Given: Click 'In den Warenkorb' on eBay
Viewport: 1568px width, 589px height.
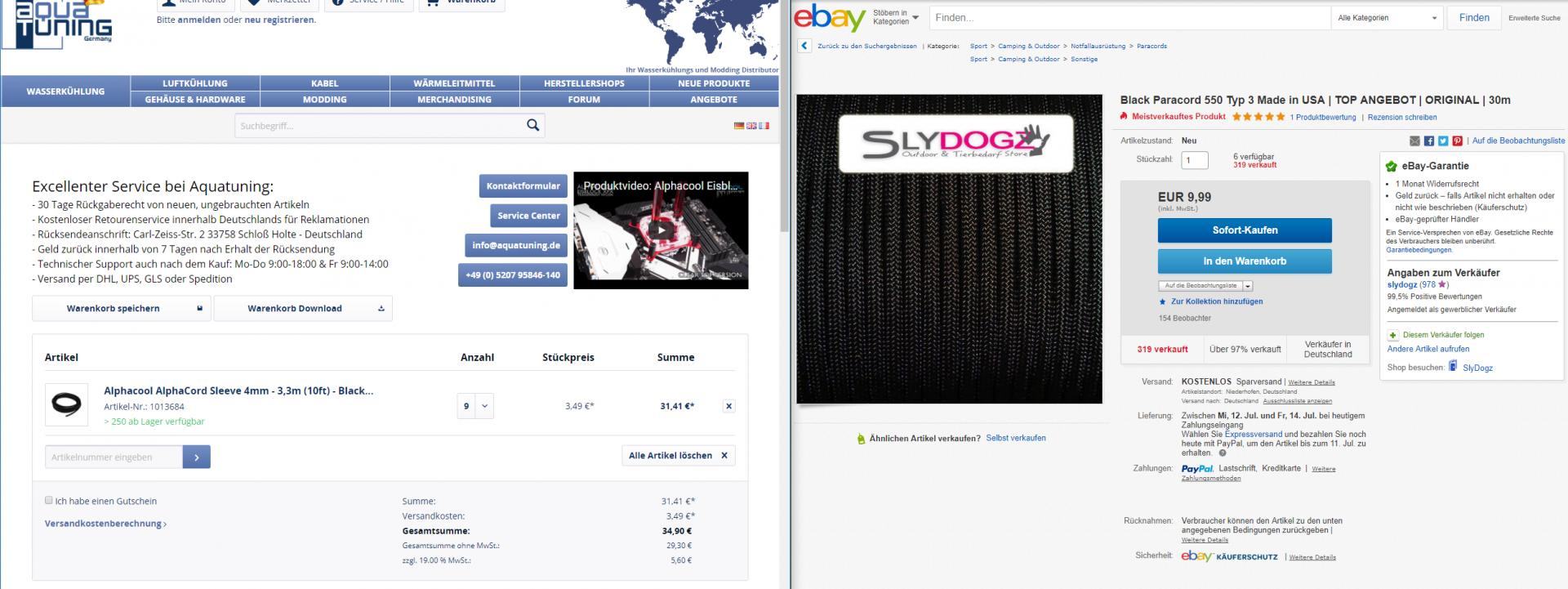Looking at the screenshot, I should point(1245,261).
